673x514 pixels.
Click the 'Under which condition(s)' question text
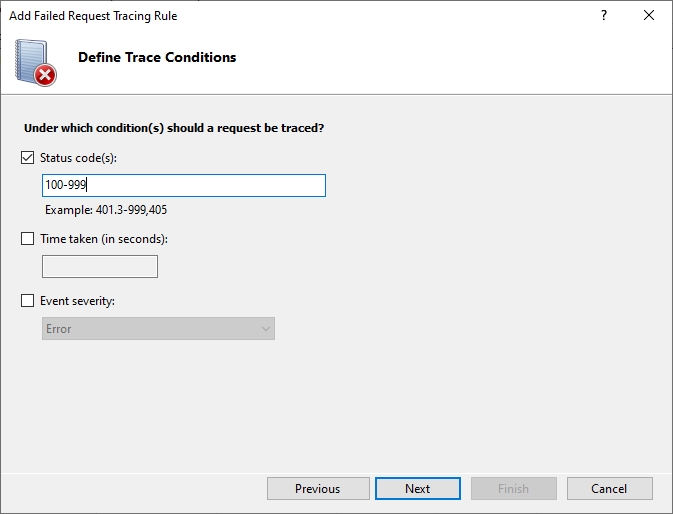(174, 128)
